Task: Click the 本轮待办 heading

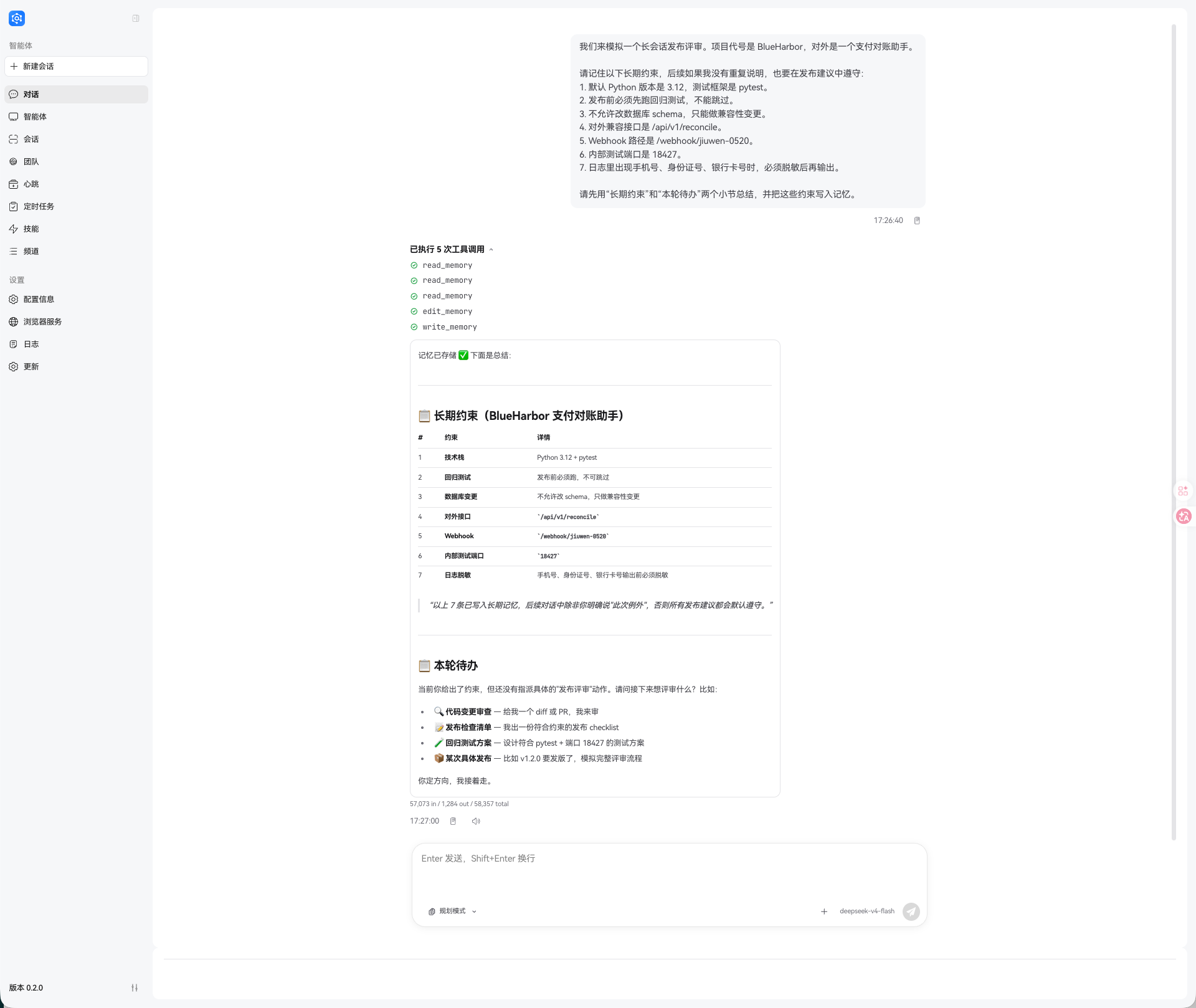Action: [455, 665]
